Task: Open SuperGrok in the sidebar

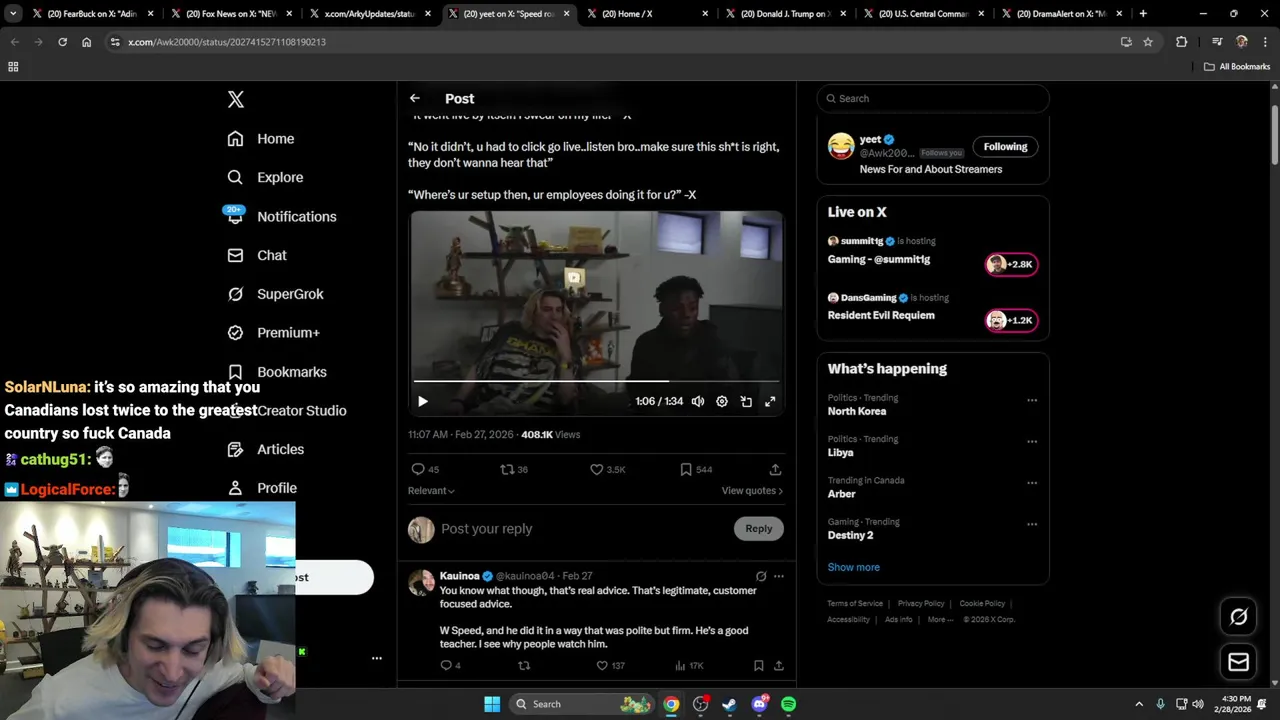Action: click(x=275, y=294)
